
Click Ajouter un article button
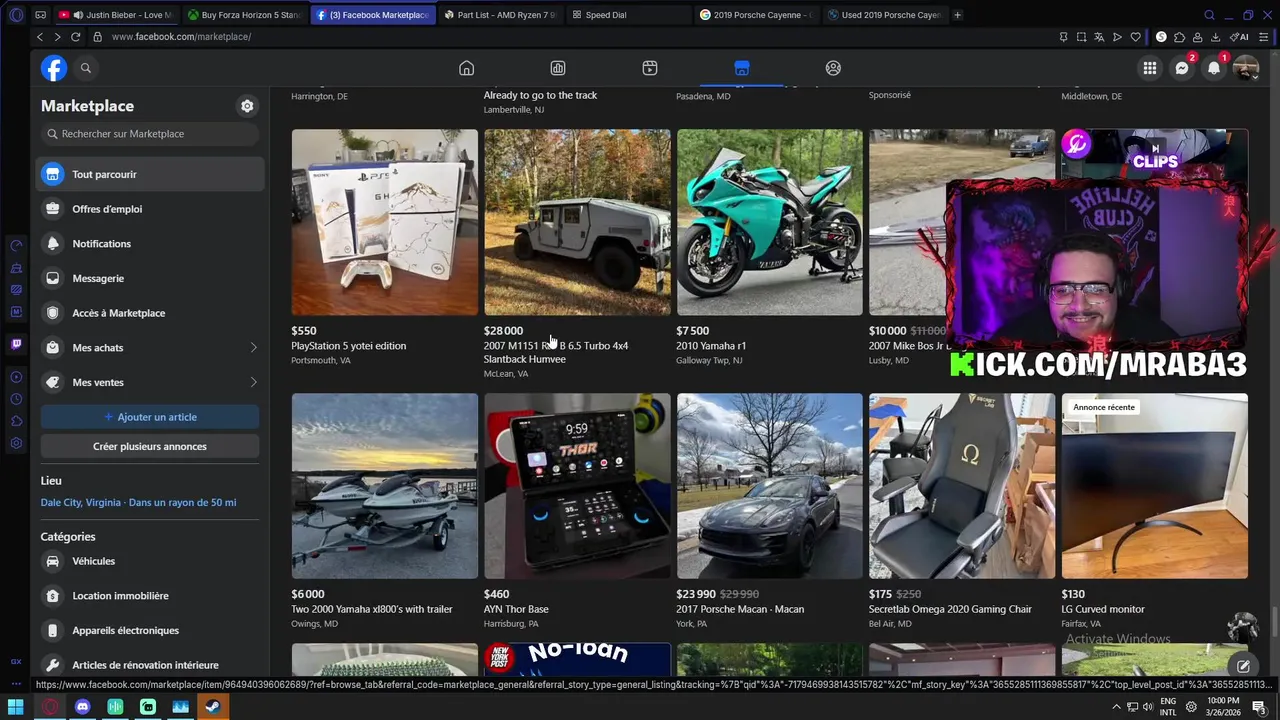click(150, 417)
